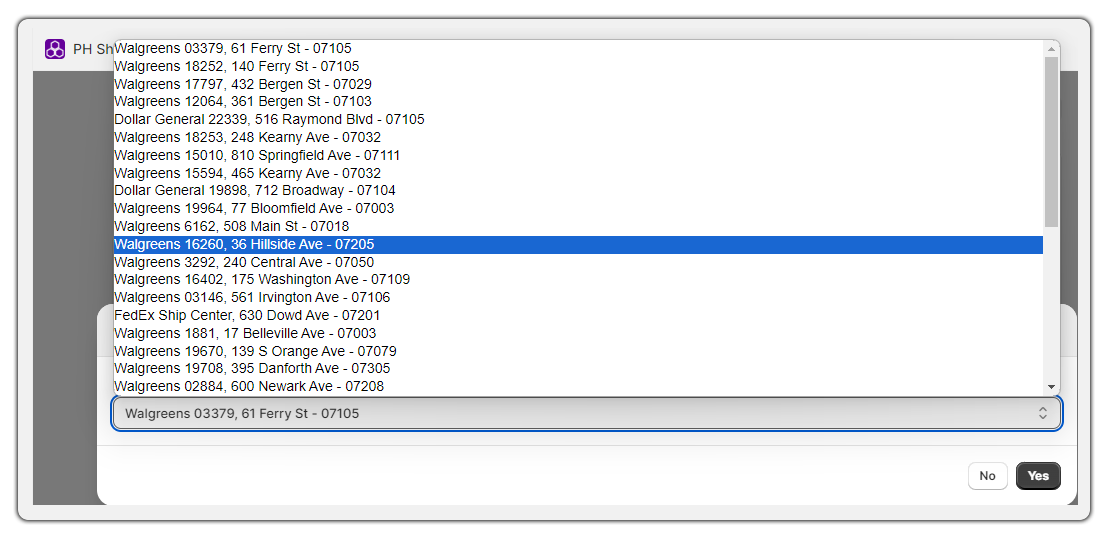This screenshot has height=536, width=1106.
Task: Select Walgreens 3292, 240 Central Ave
Action: coord(578,262)
